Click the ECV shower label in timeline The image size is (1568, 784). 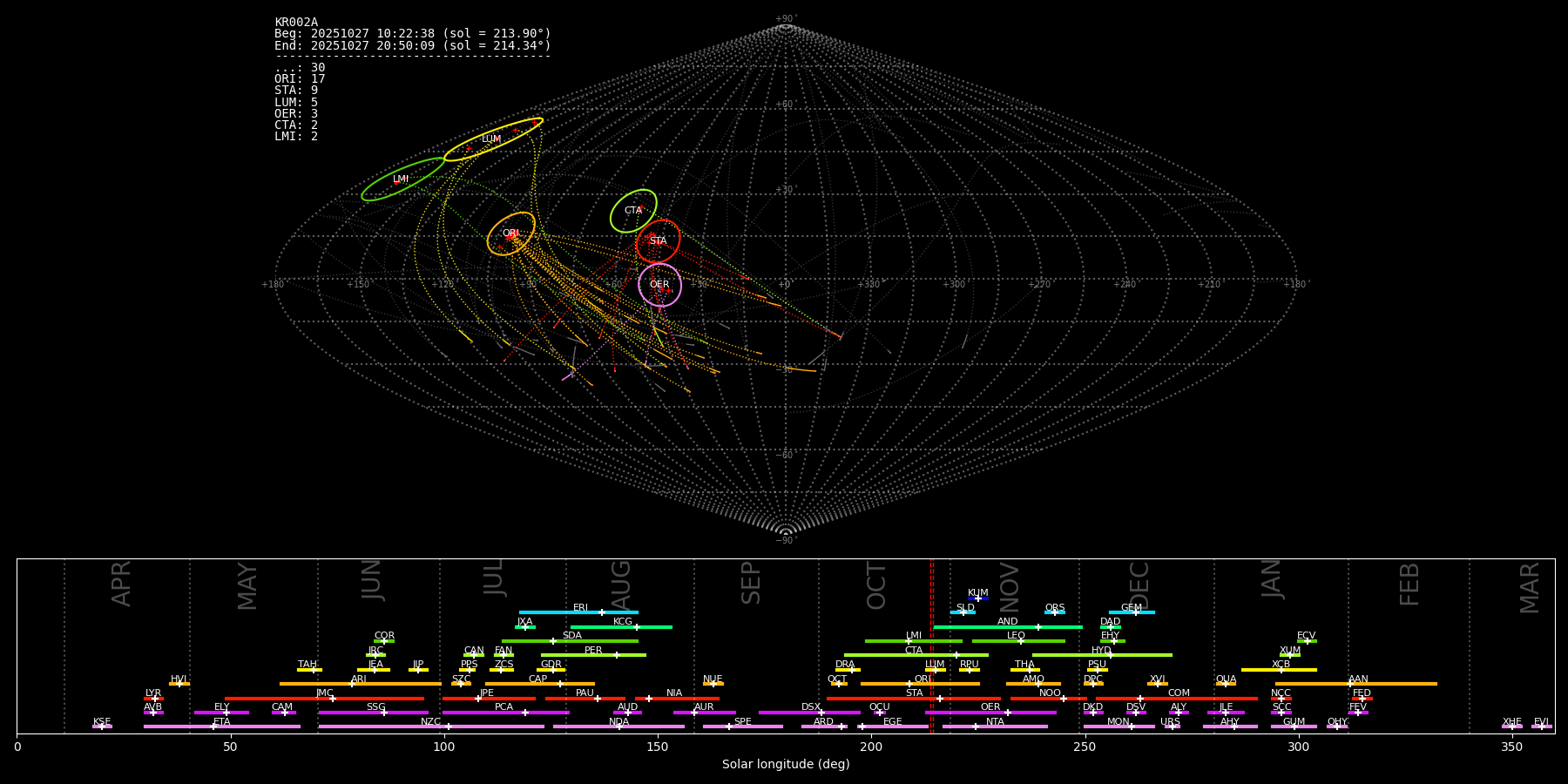pyautogui.click(x=1306, y=636)
